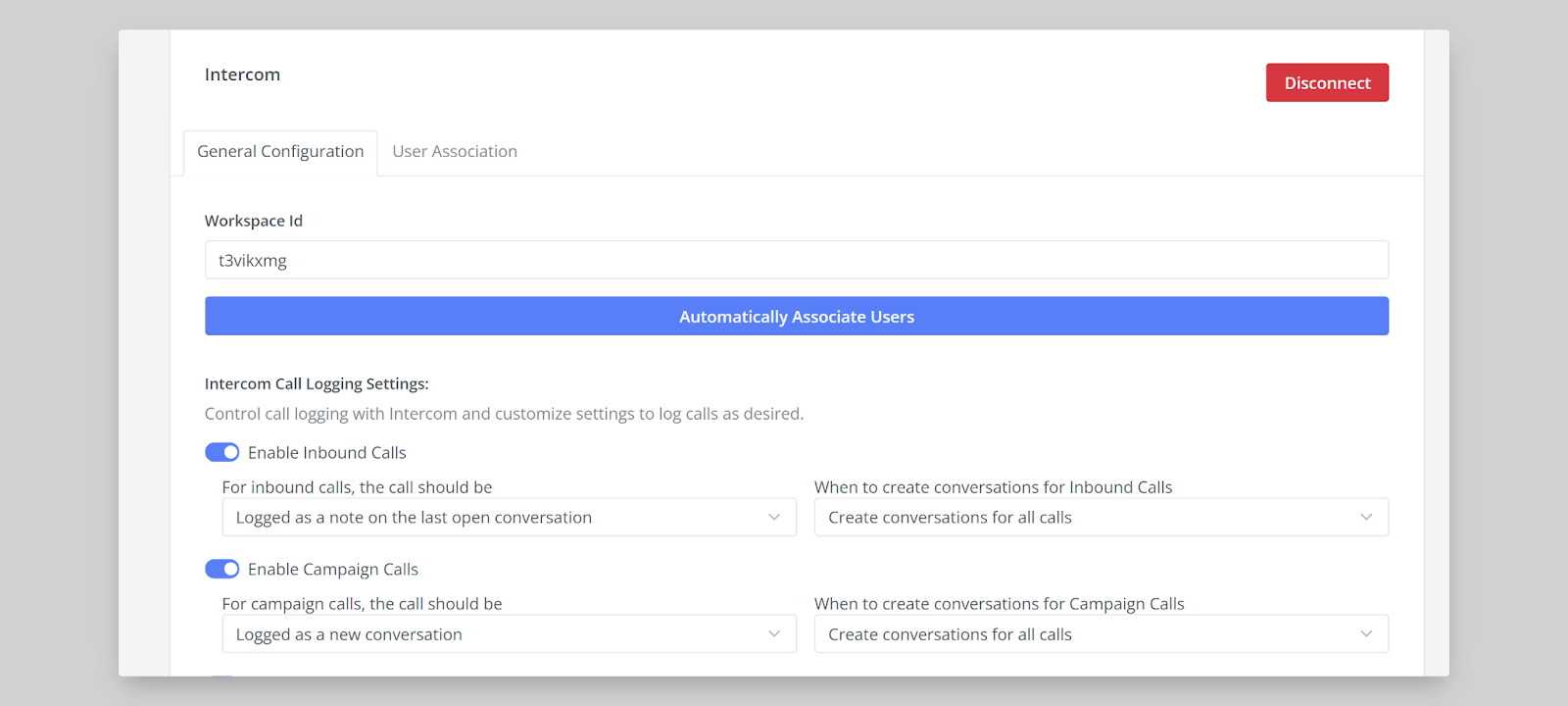Click the 'Workspace Id' field label
The image size is (1568, 706).
click(x=253, y=221)
